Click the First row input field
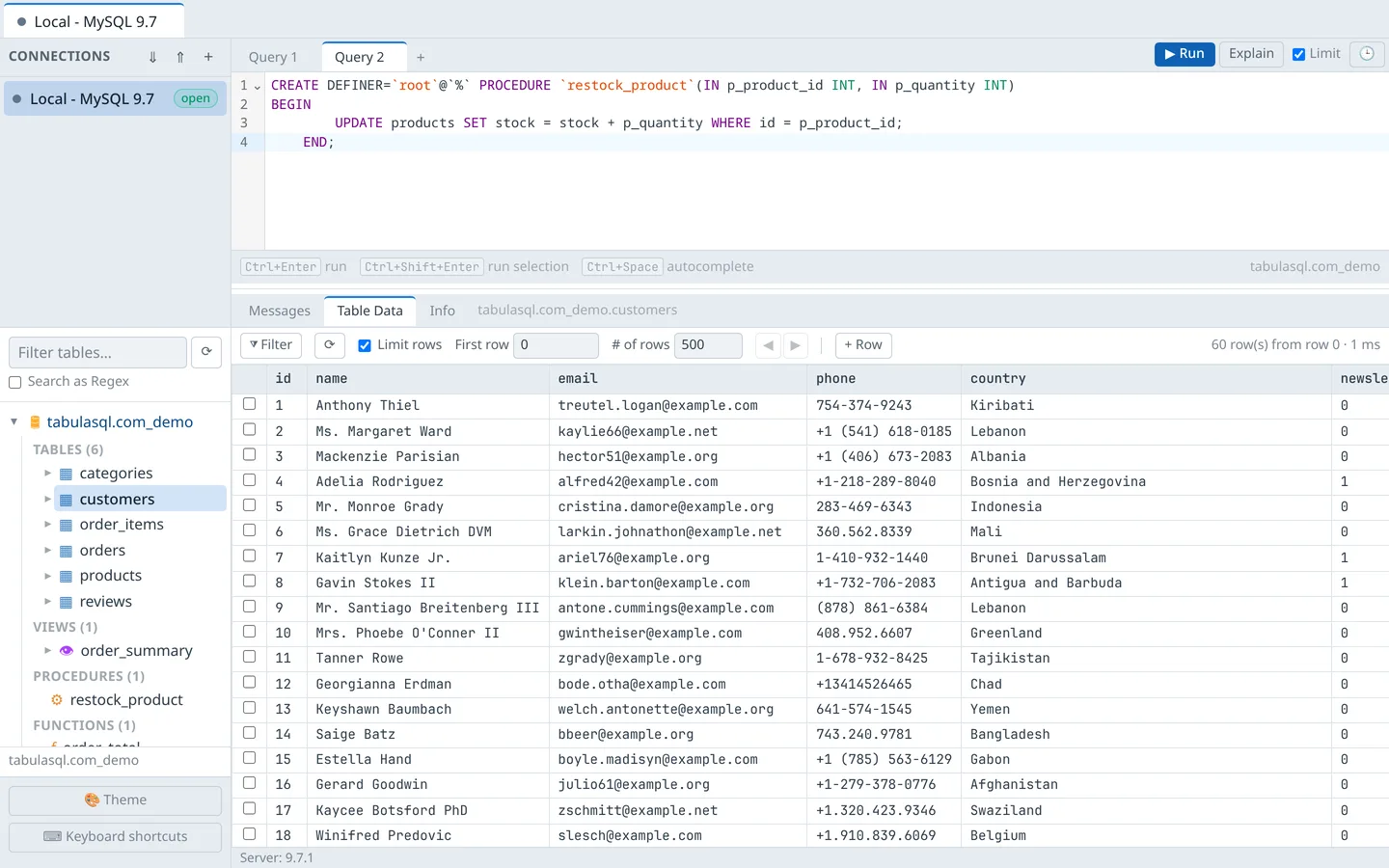Viewport: 1389px width, 868px height. (x=556, y=345)
